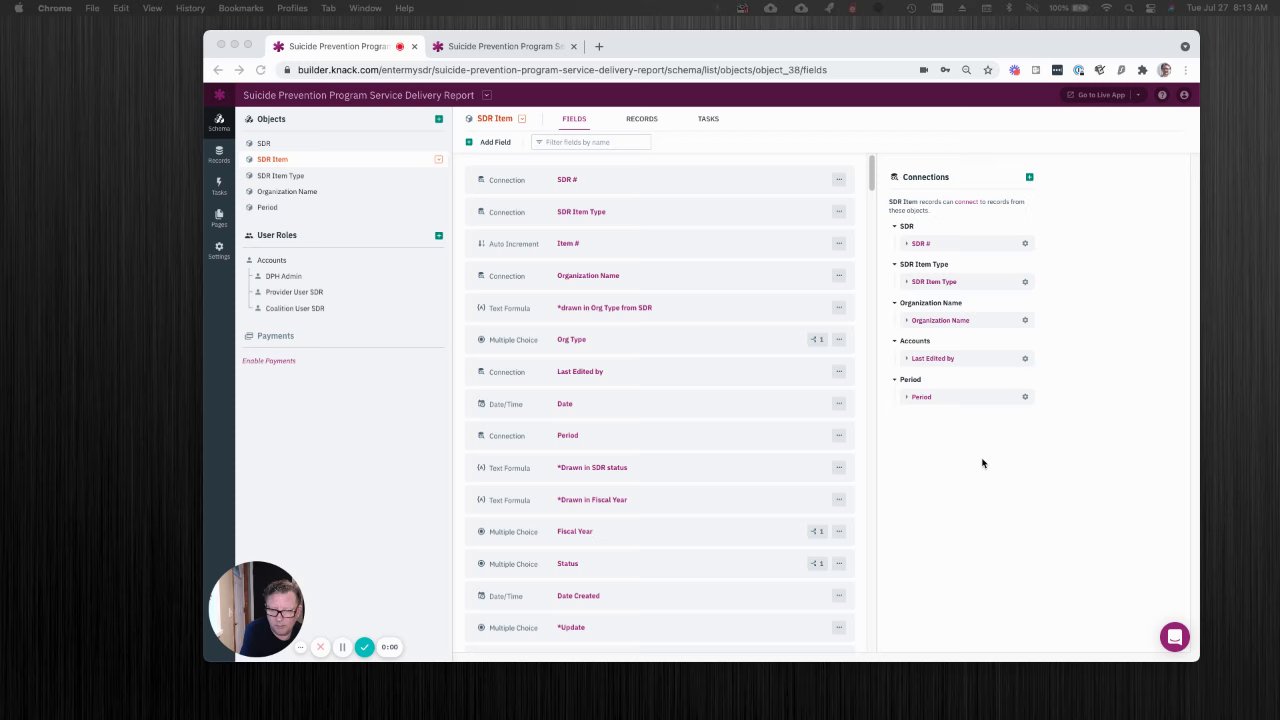Open settings gear for Last Edited by connection

tap(1025, 358)
